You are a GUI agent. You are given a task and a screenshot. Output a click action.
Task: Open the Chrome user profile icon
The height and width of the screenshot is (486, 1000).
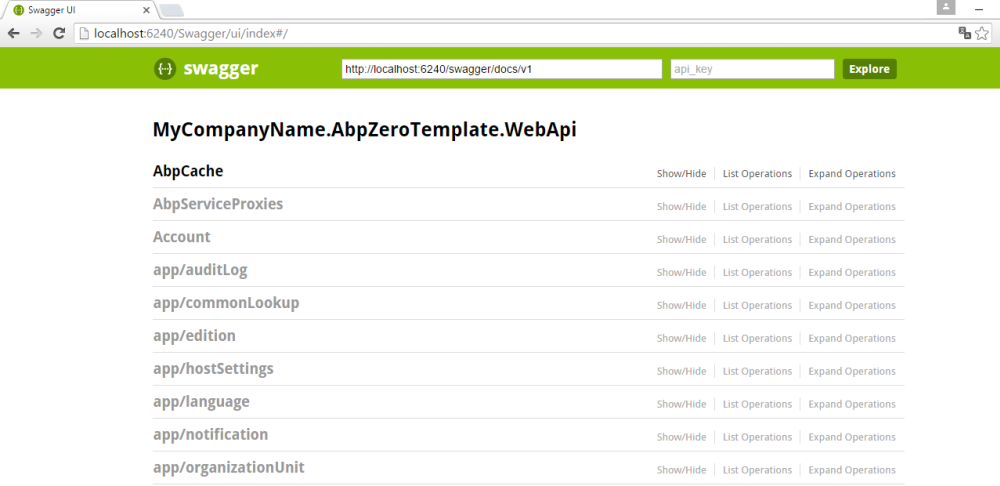point(946,7)
